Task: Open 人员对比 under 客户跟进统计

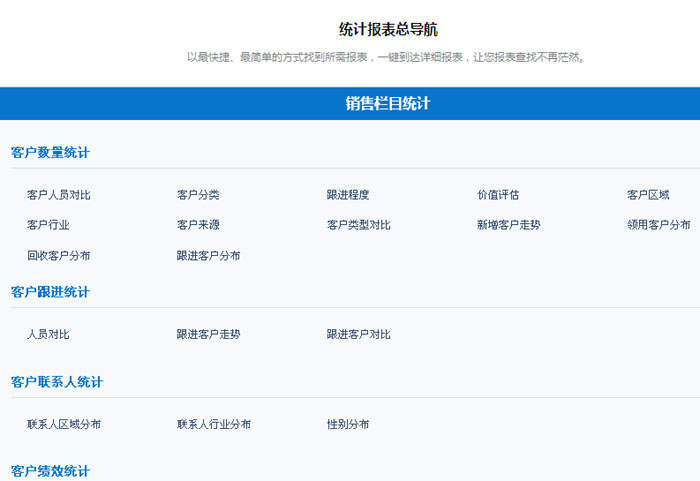Action: coord(48,334)
